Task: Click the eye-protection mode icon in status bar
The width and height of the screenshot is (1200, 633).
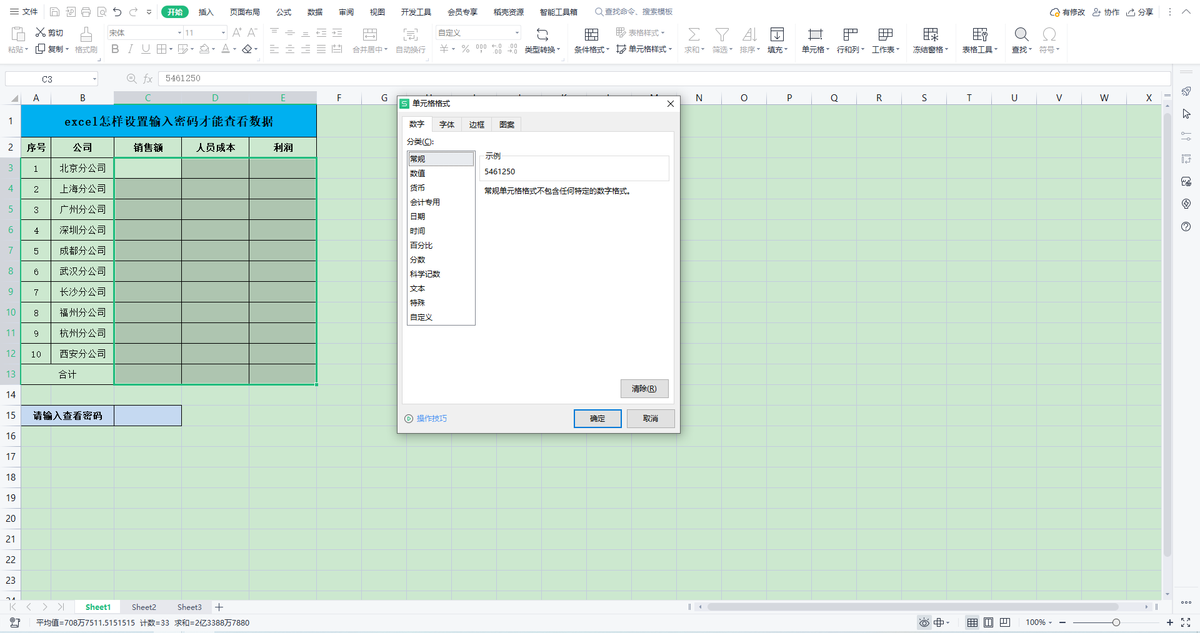Action: click(x=924, y=622)
